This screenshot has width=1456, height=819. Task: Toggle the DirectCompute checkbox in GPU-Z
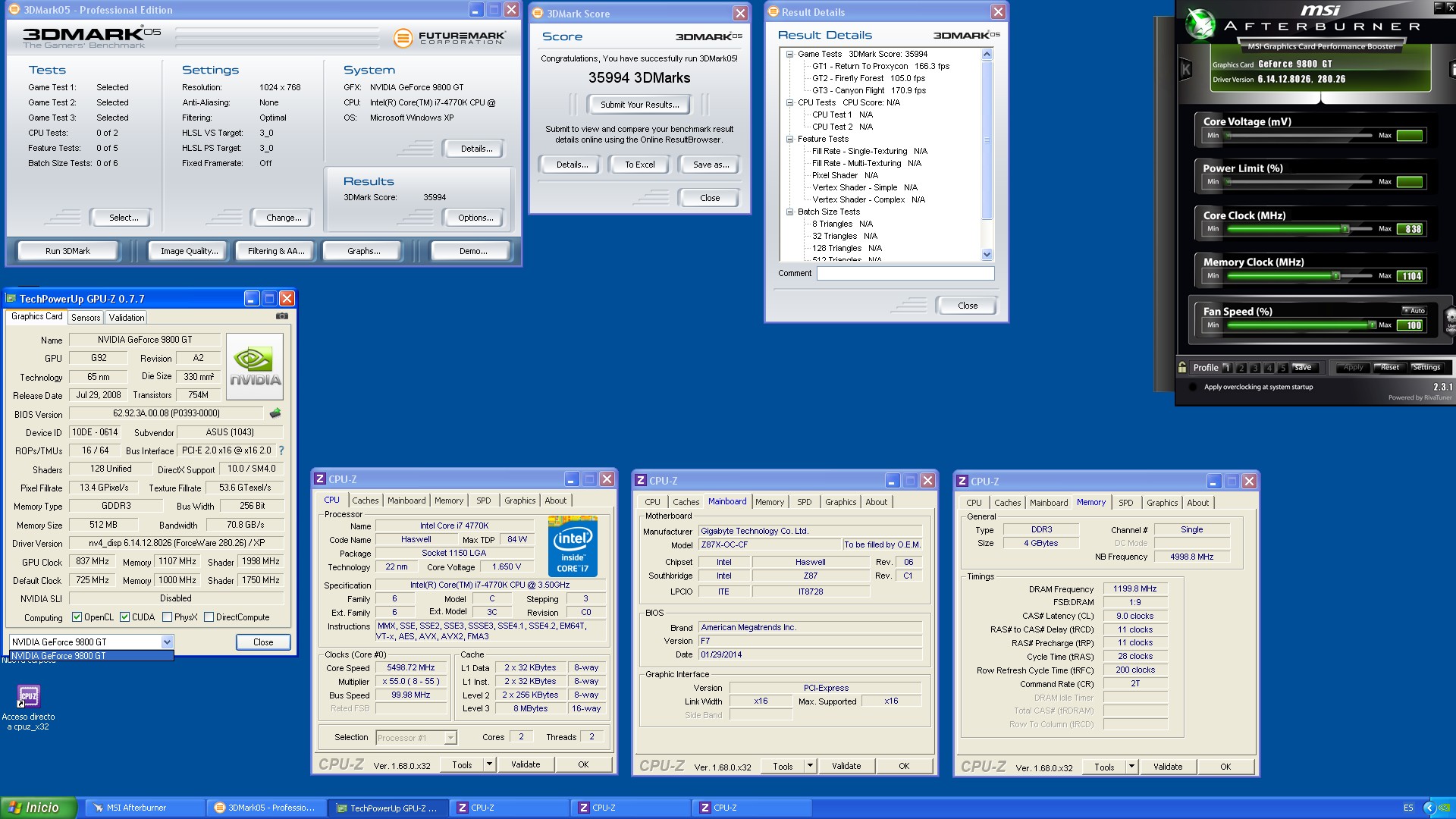(209, 617)
